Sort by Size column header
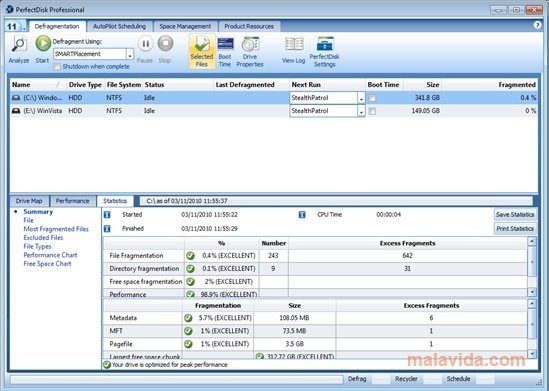 coord(423,85)
